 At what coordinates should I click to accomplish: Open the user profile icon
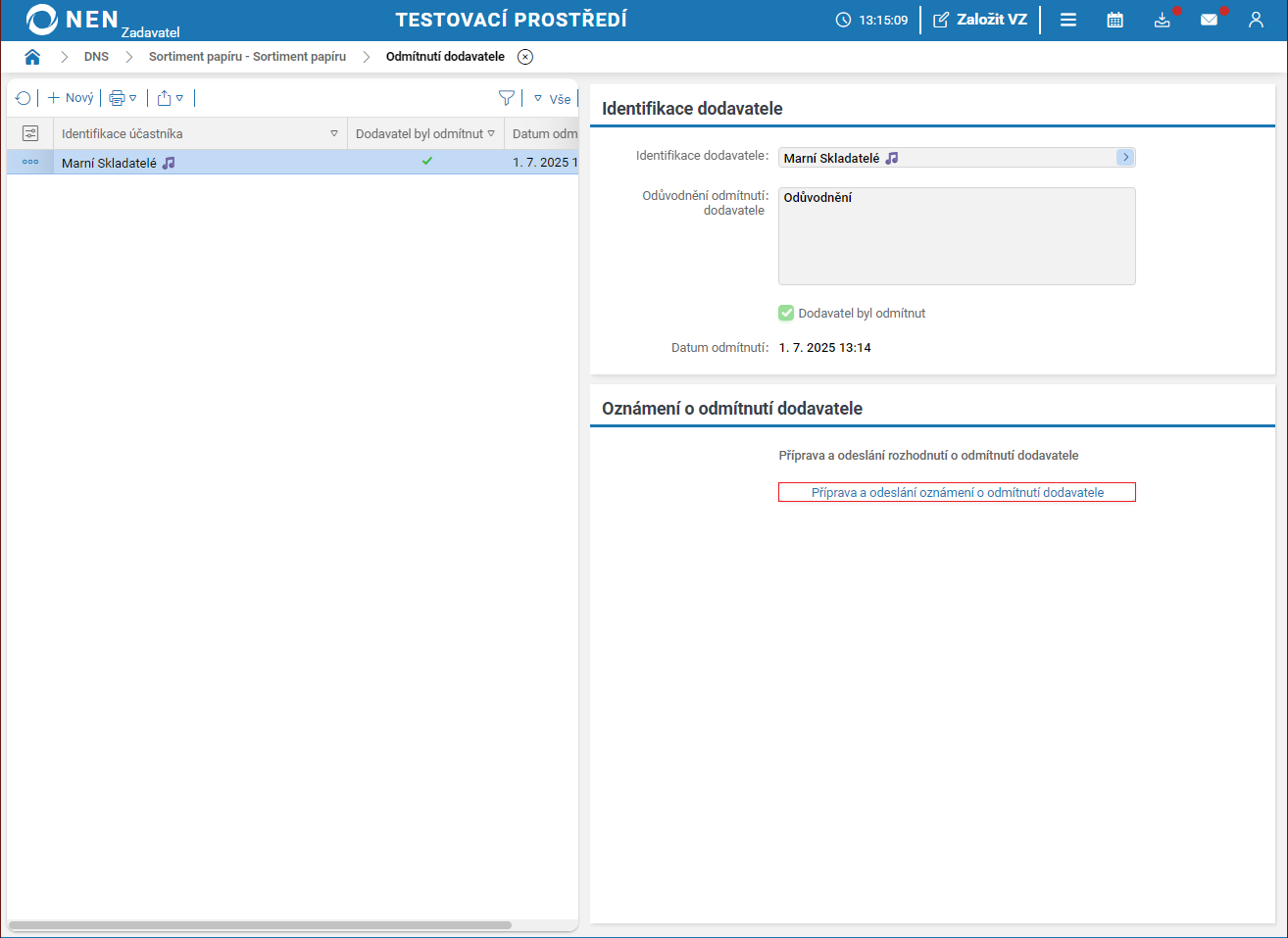pyautogui.click(x=1256, y=20)
